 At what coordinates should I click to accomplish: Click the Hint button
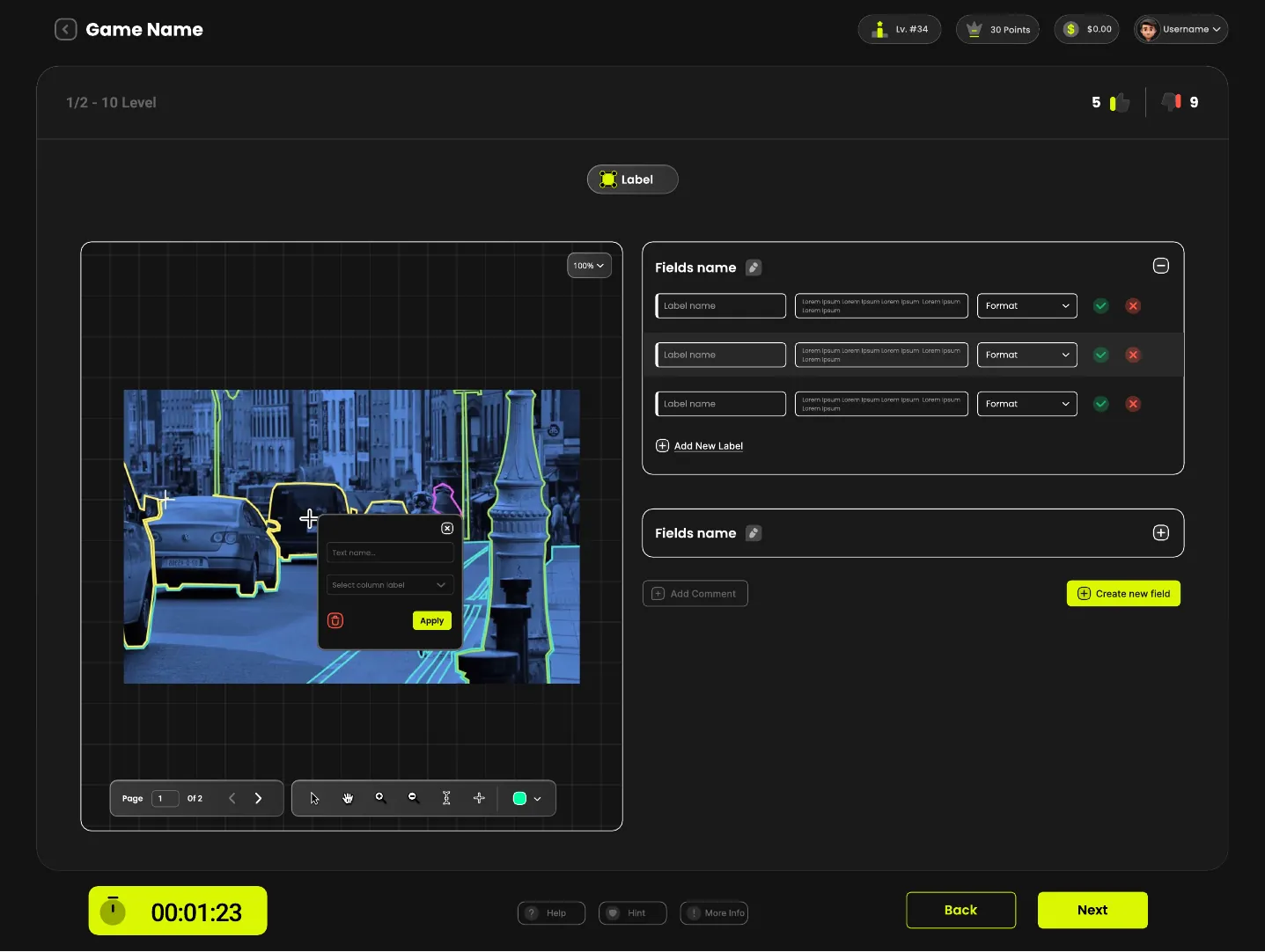pyautogui.click(x=632, y=913)
